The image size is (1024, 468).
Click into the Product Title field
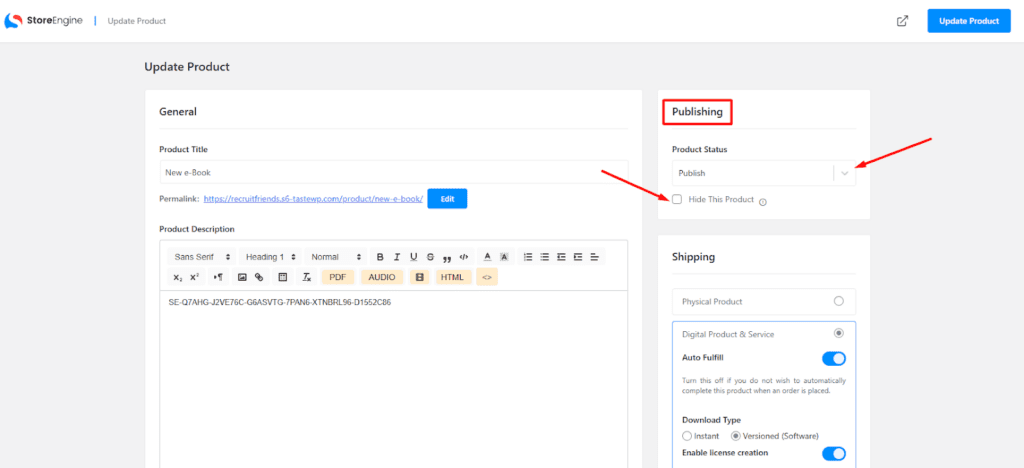(394, 173)
